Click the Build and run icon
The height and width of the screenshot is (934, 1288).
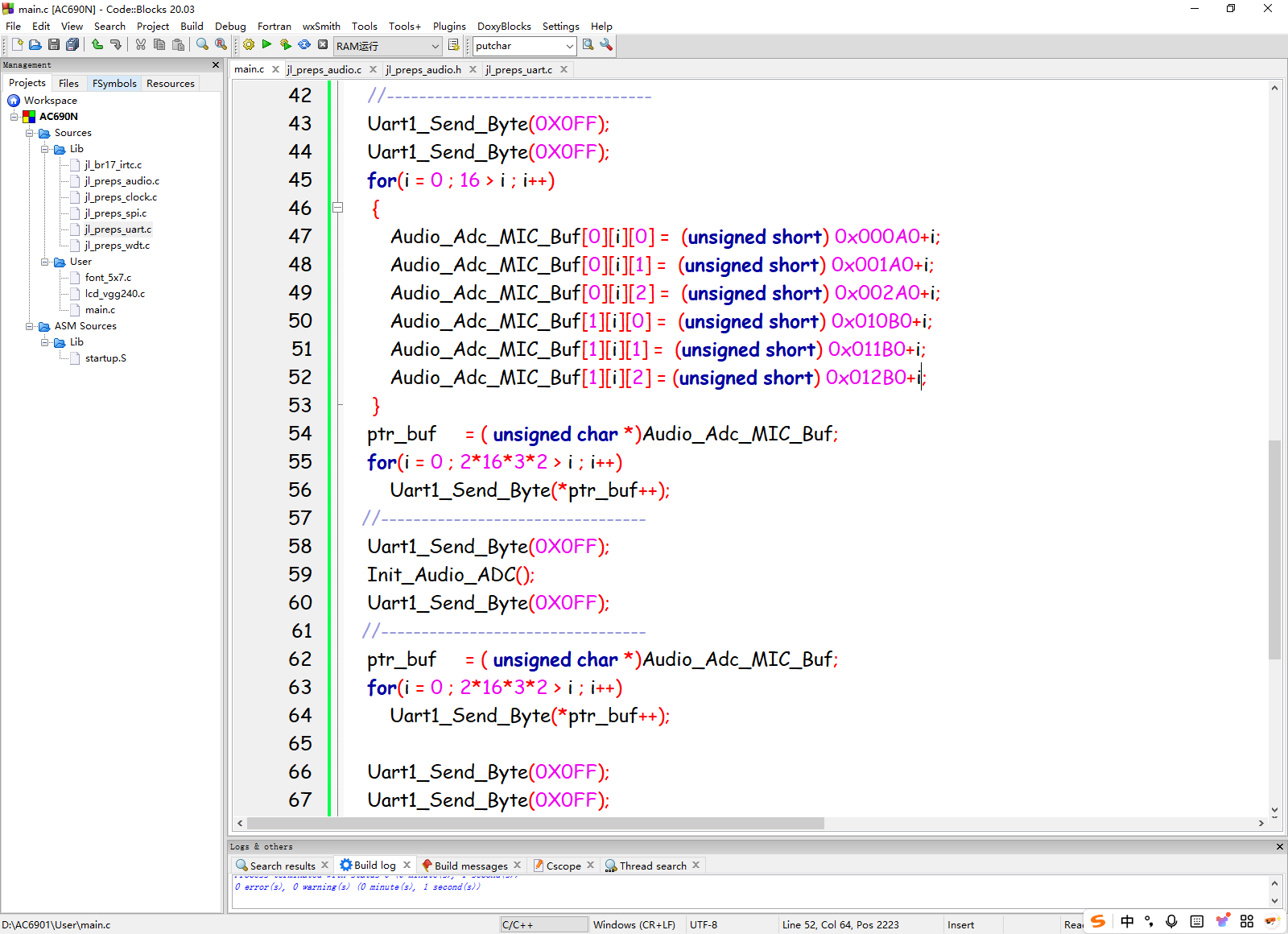(286, 45)
